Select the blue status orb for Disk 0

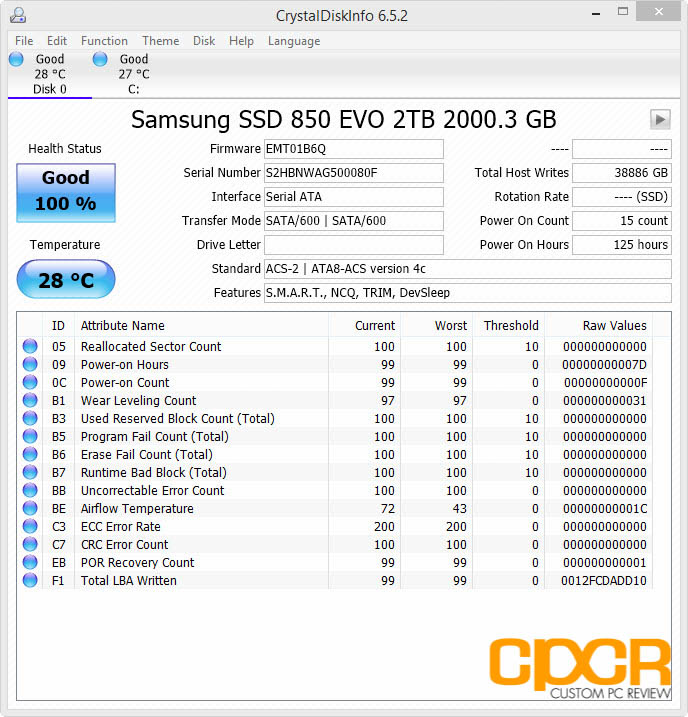(x=16, y=59)
